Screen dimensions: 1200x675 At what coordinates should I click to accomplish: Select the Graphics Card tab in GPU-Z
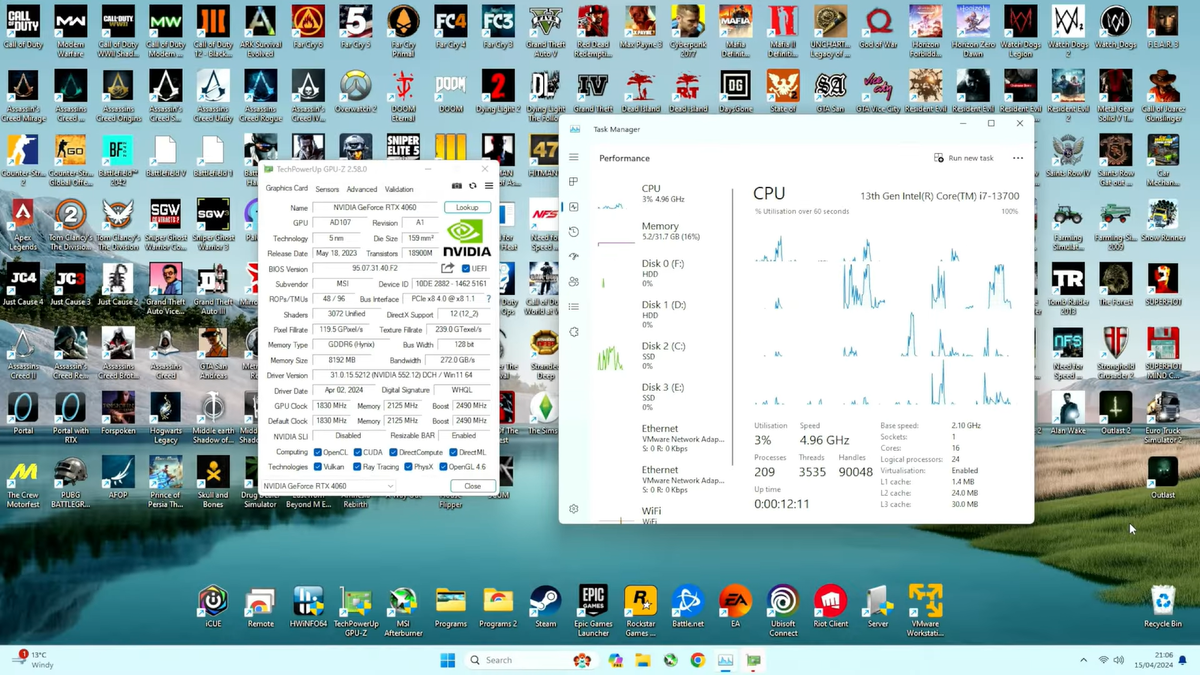coord(287,188)
